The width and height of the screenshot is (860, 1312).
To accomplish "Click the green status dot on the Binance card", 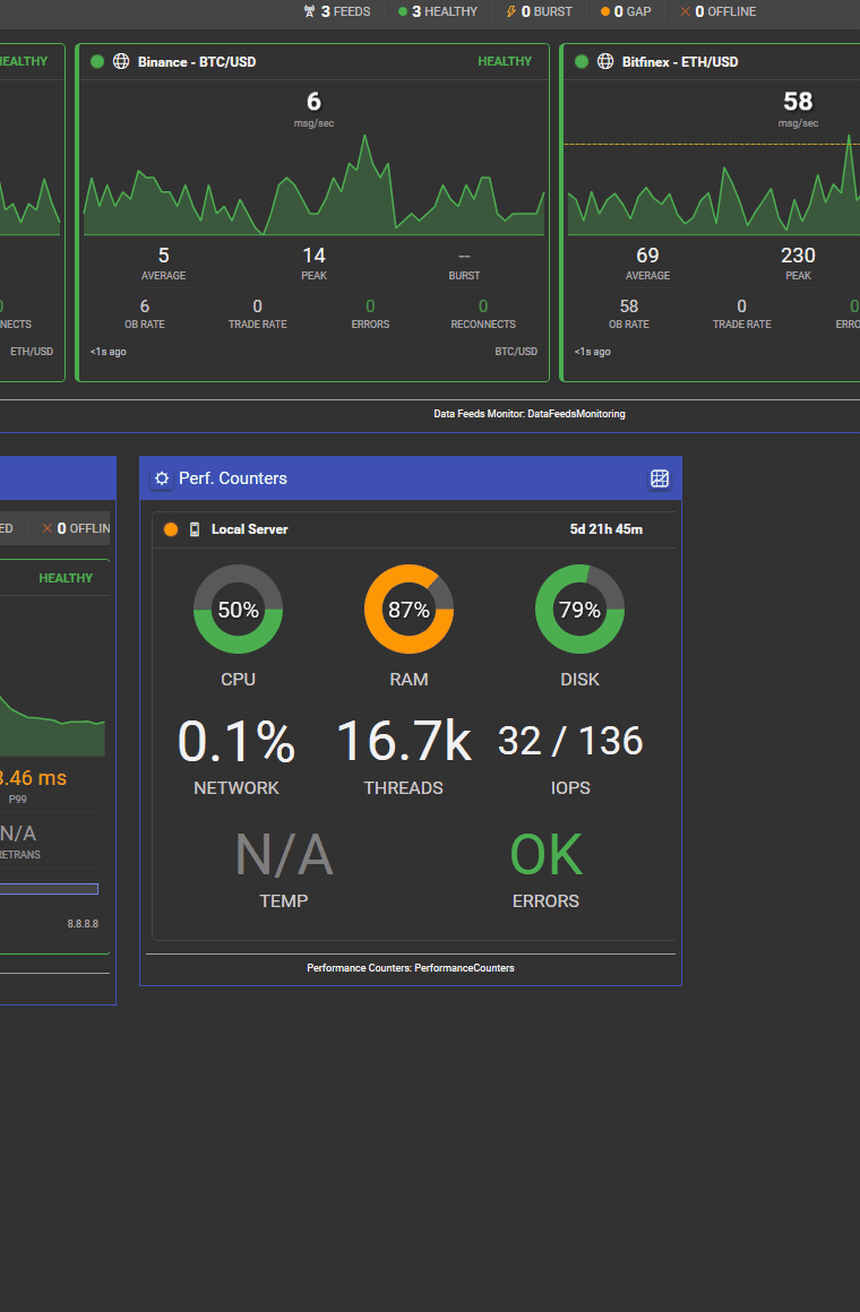I will point(97,62).
